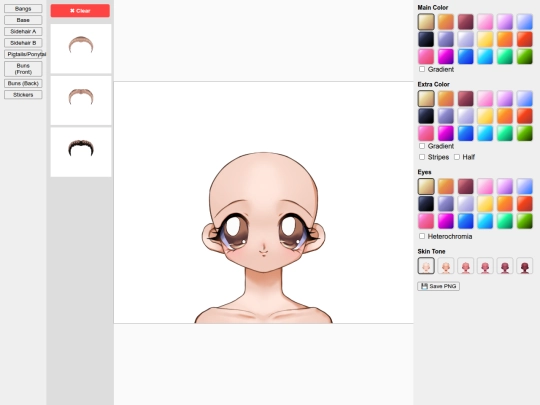Switch to Sidehair A category
Screen dimensions: 540x405
pyautogui.click(x=23, y=31)
